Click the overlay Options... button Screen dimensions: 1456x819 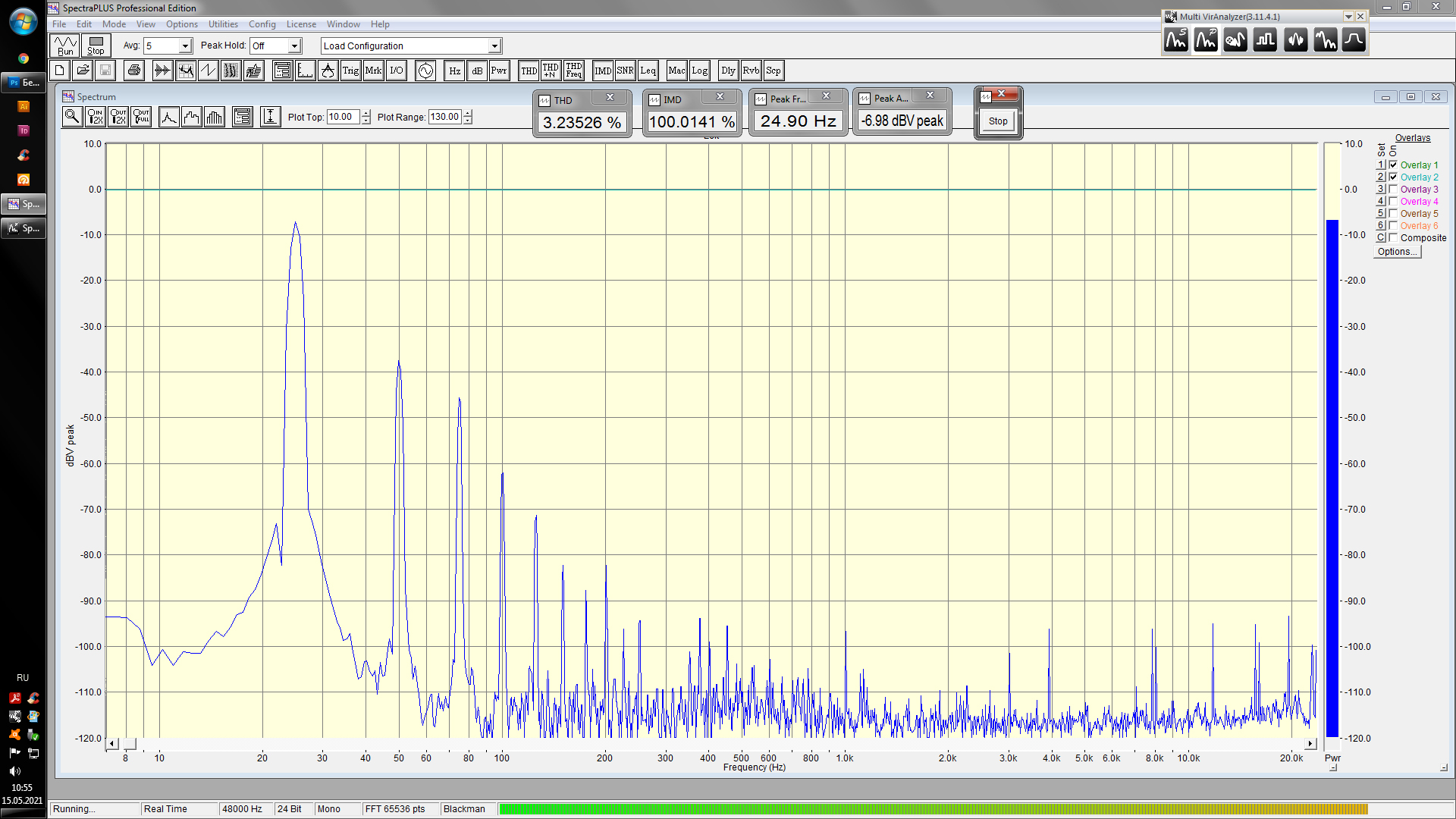1397,252
